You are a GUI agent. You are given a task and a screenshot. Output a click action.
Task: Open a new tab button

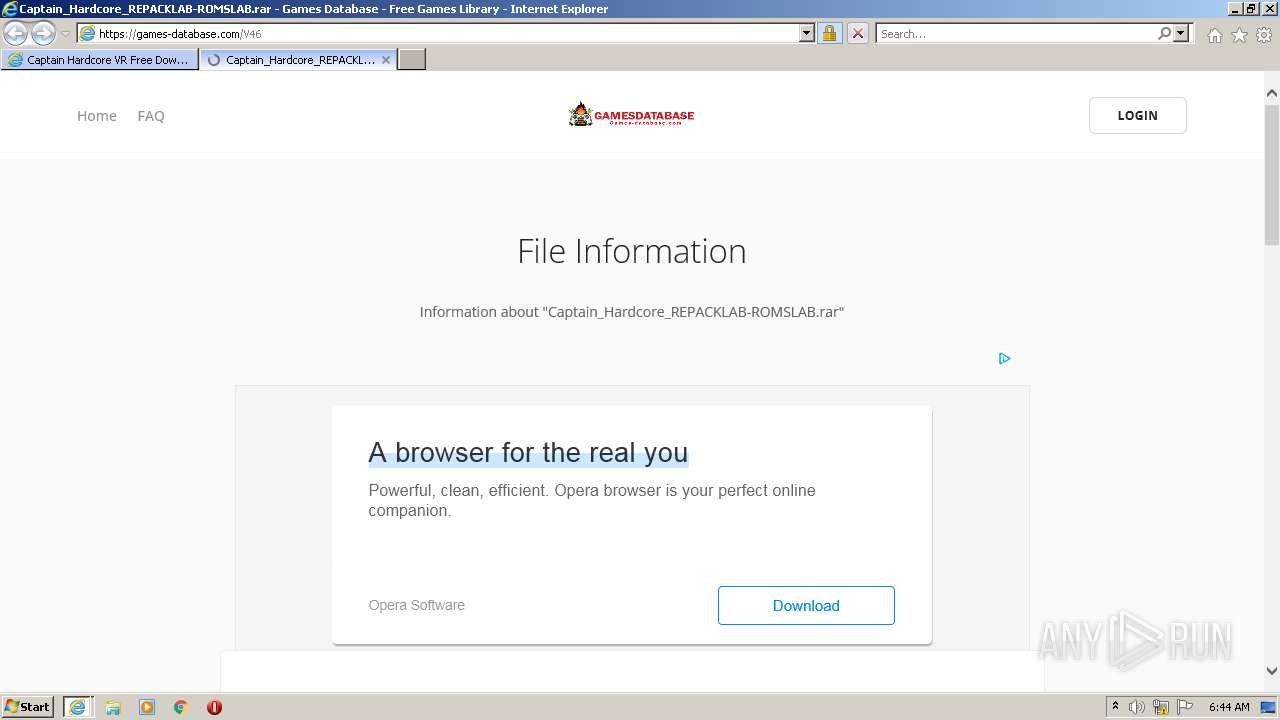[x=412, y=60]
